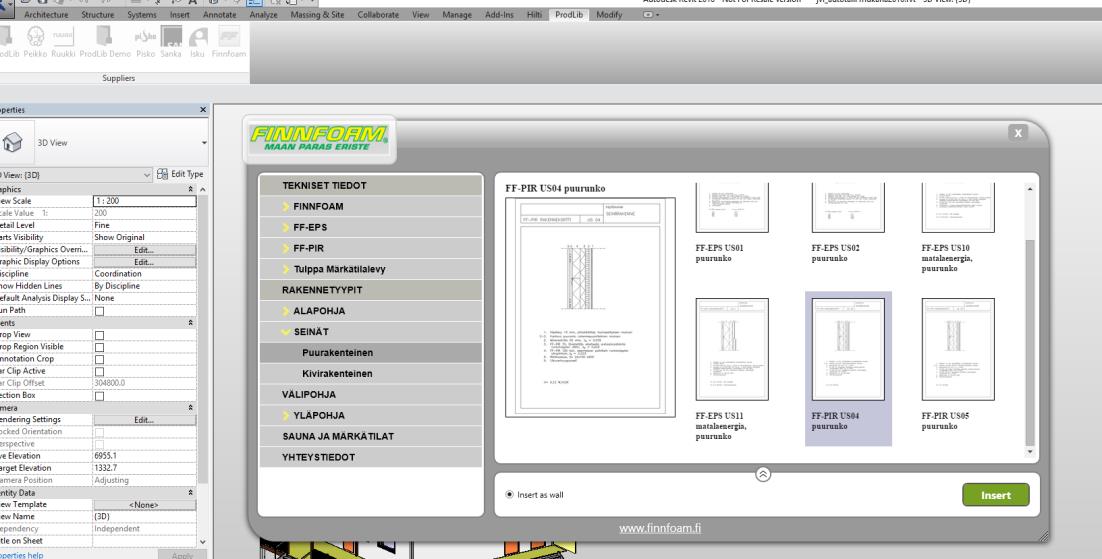Enable Far Clip Active checkbox

click(x=100, y=371)
